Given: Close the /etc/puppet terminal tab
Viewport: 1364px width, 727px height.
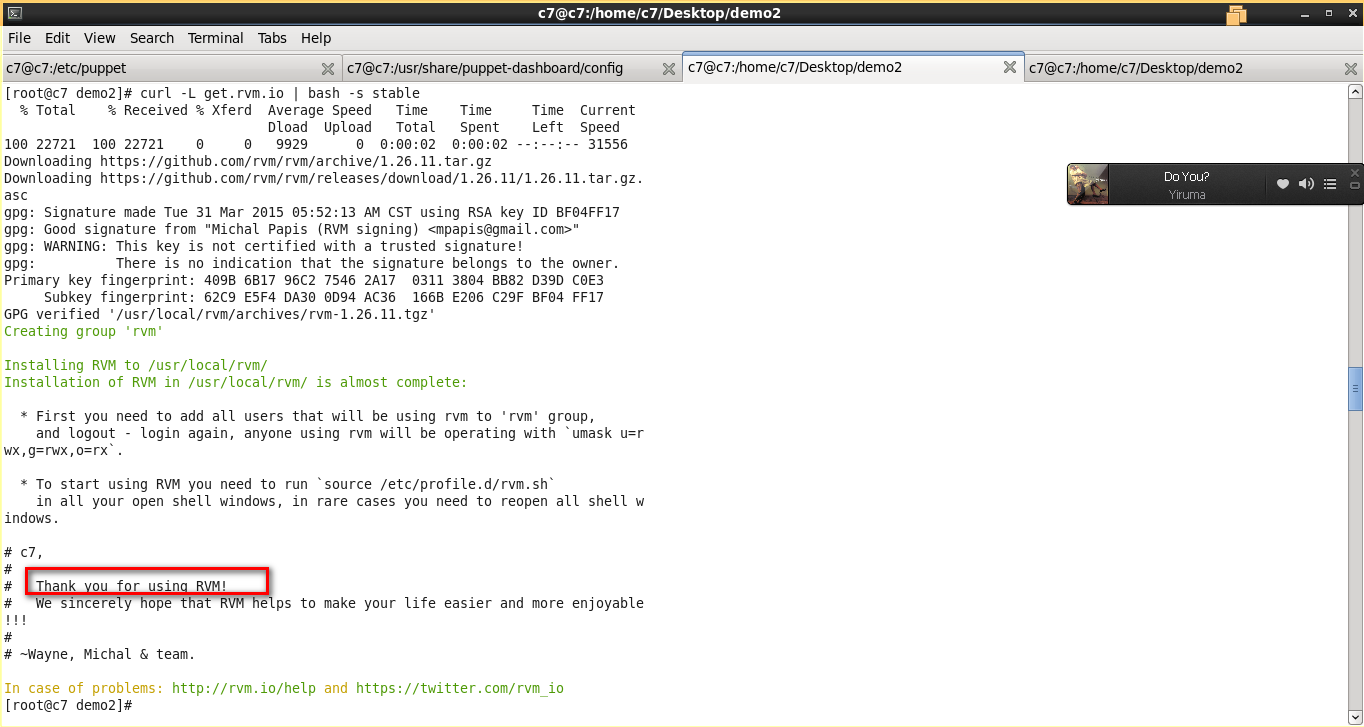Looking at the screenshot, I should [328, 68].
